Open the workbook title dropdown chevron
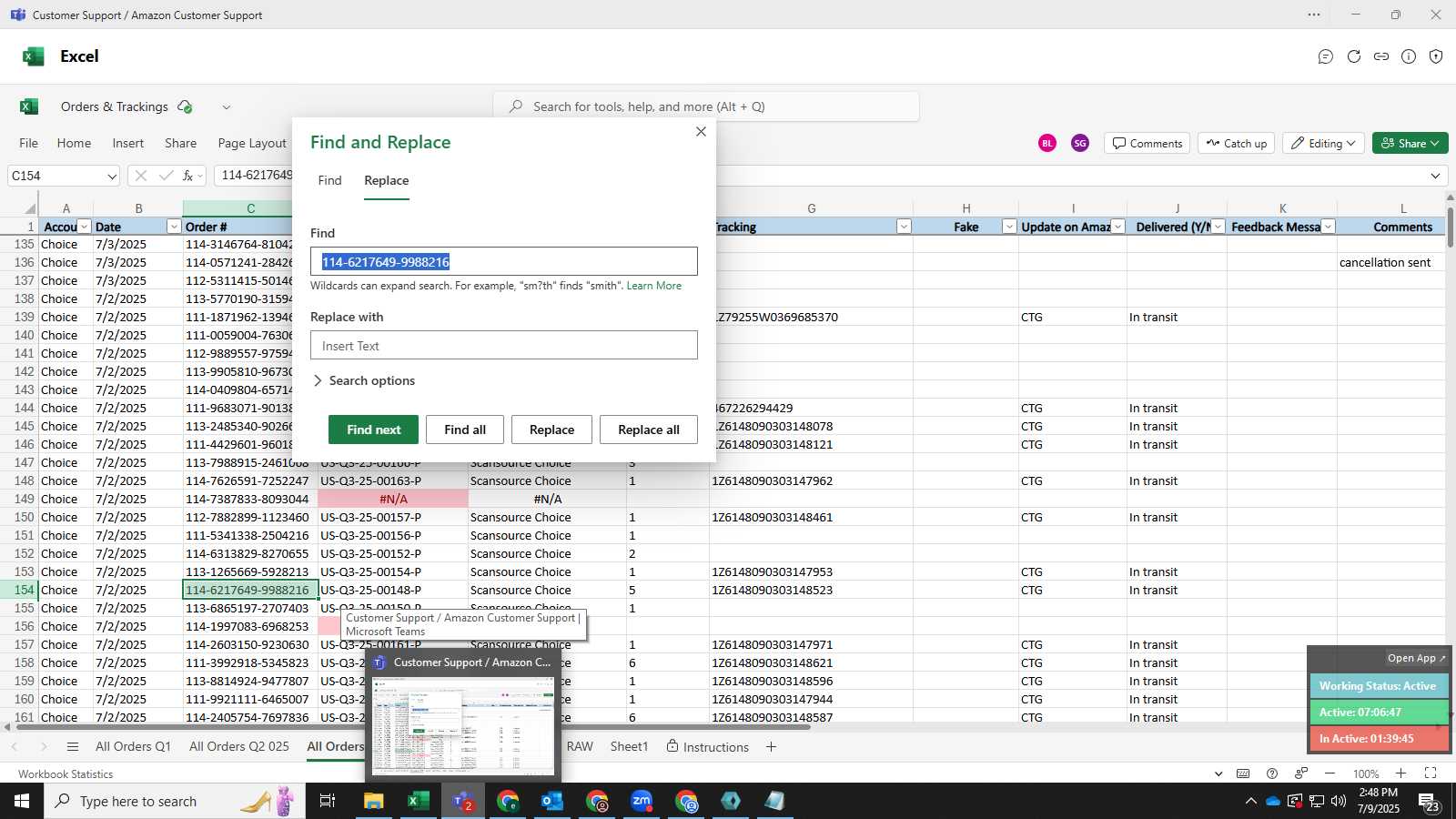 [x=227, y=106]
